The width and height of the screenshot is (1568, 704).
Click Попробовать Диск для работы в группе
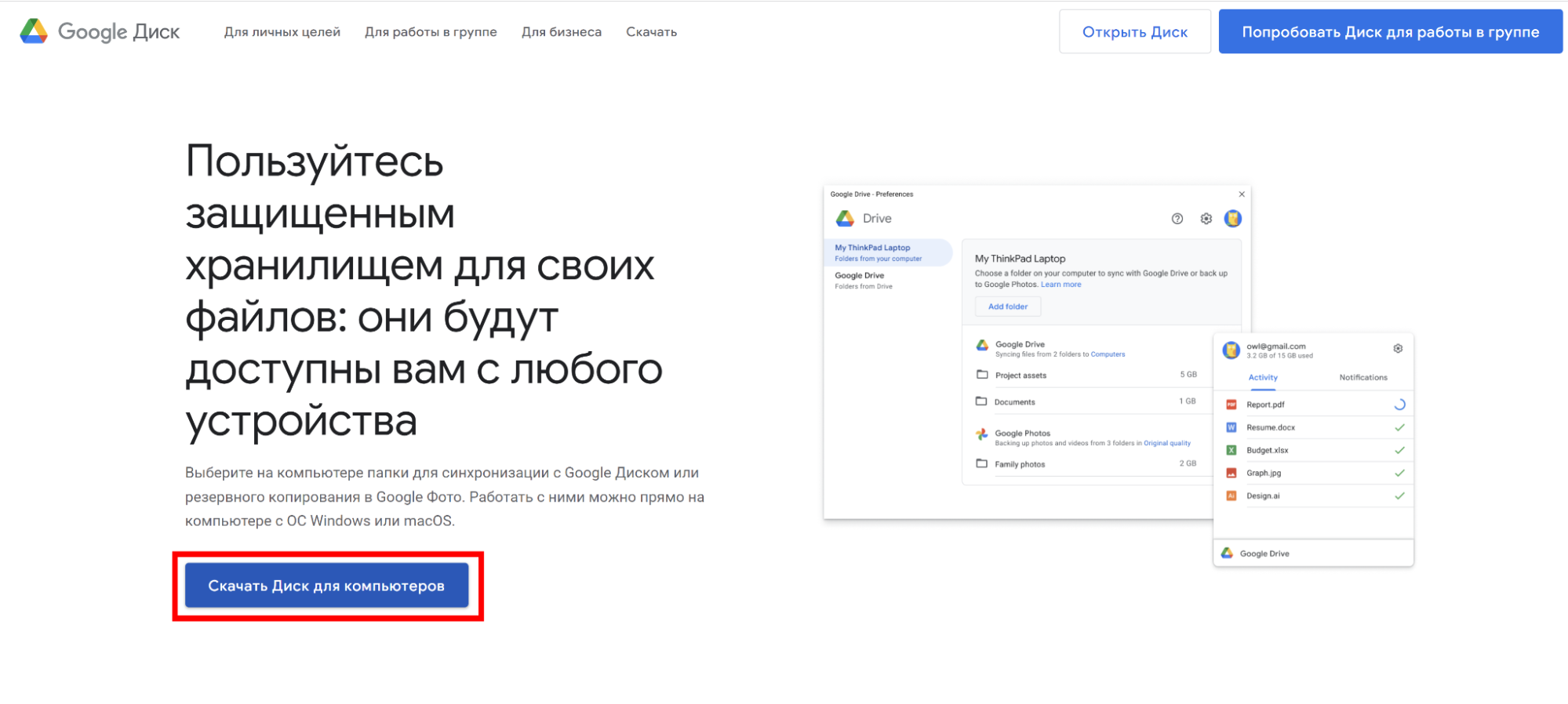pyautogui.click(x=1390, y=31)
